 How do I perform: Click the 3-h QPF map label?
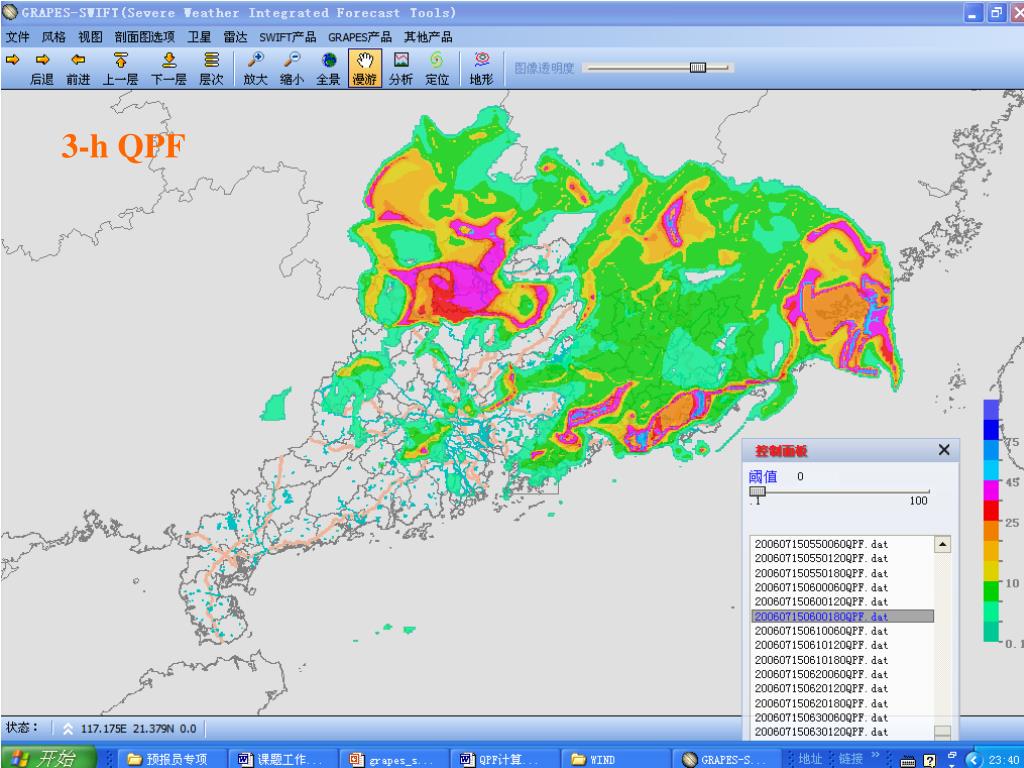[123, 146]
